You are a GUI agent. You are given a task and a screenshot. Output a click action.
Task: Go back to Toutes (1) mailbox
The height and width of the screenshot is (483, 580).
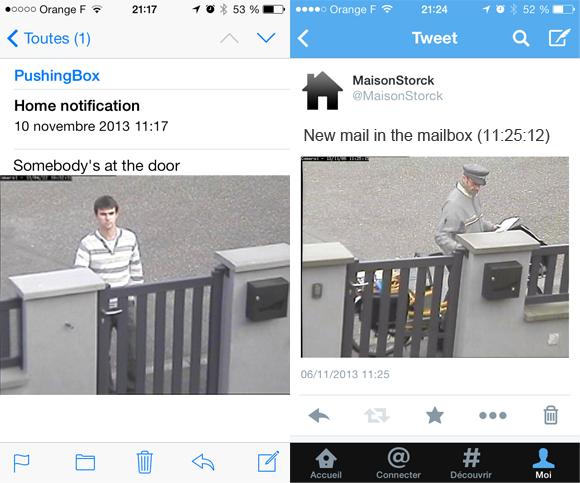tap(48, 38)
